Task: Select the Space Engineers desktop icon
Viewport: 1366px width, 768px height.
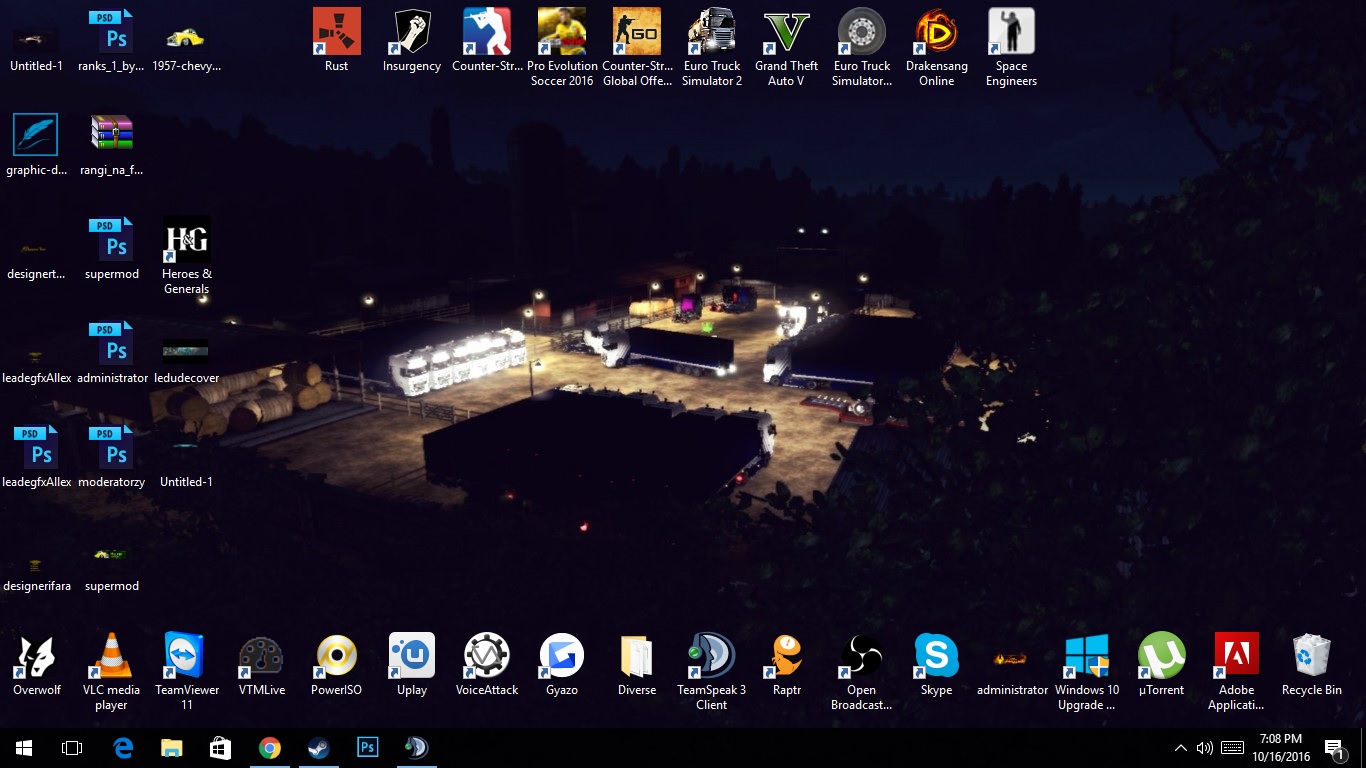Action: [1011, 33]
